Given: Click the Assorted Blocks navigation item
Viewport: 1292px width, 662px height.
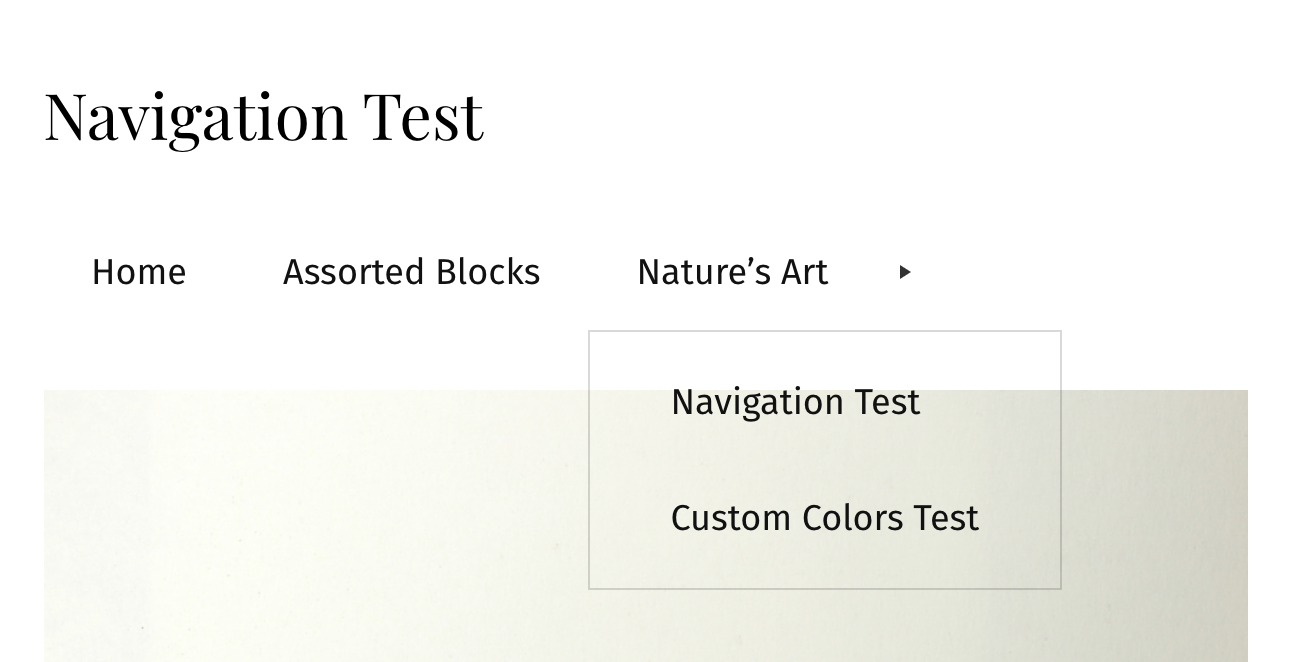Looking at the screenshot, I should [x=411, y=272].
